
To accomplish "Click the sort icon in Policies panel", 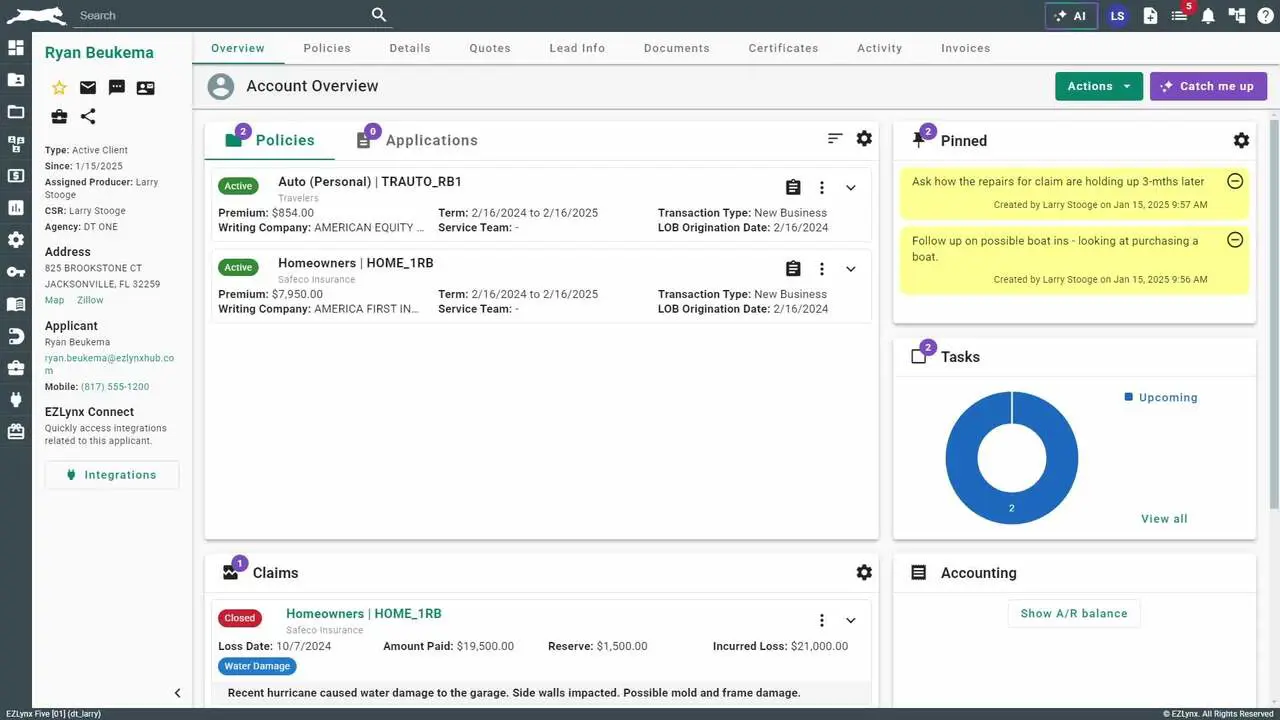I will click(835, 139).
